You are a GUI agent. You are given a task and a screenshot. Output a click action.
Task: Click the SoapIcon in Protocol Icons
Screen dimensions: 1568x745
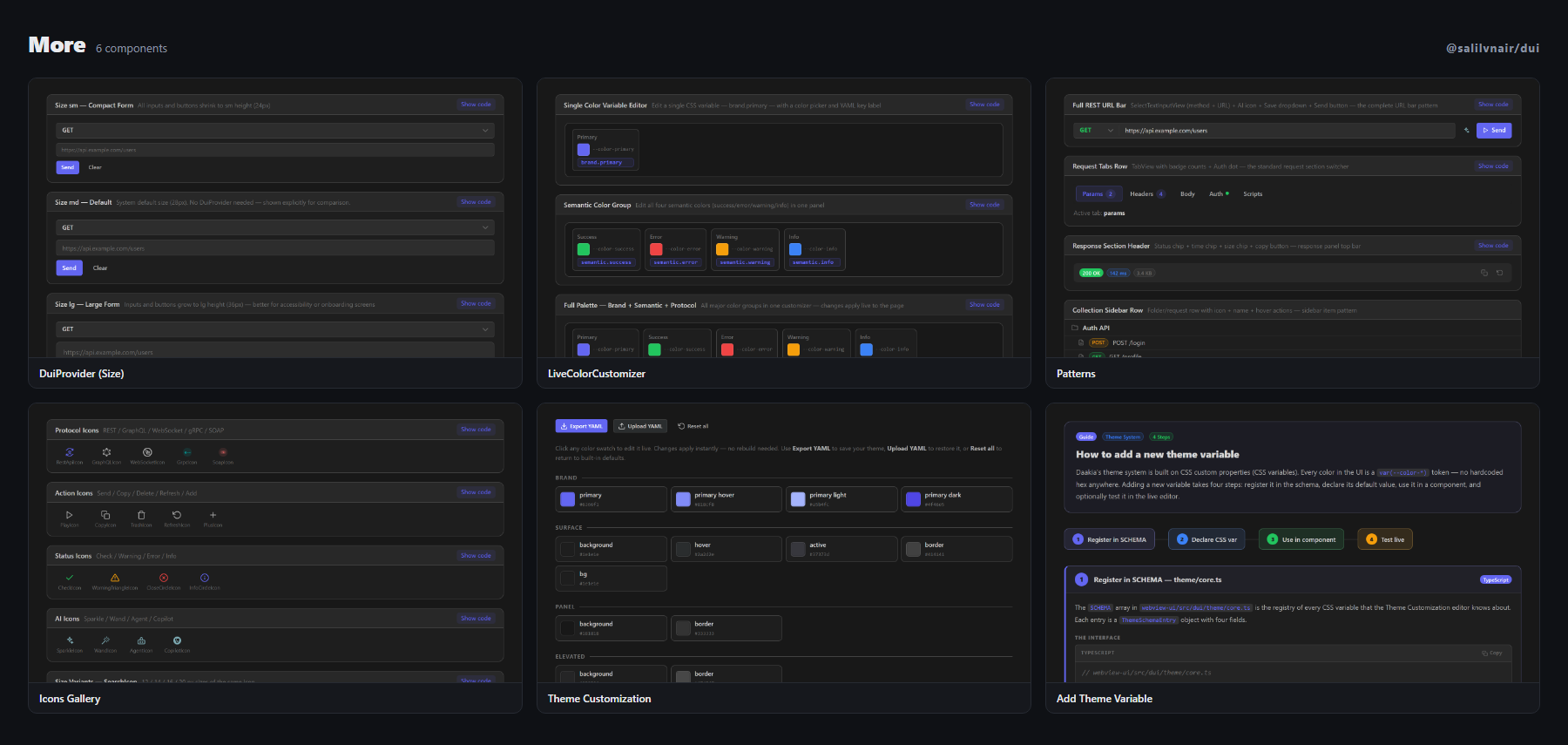223,452
